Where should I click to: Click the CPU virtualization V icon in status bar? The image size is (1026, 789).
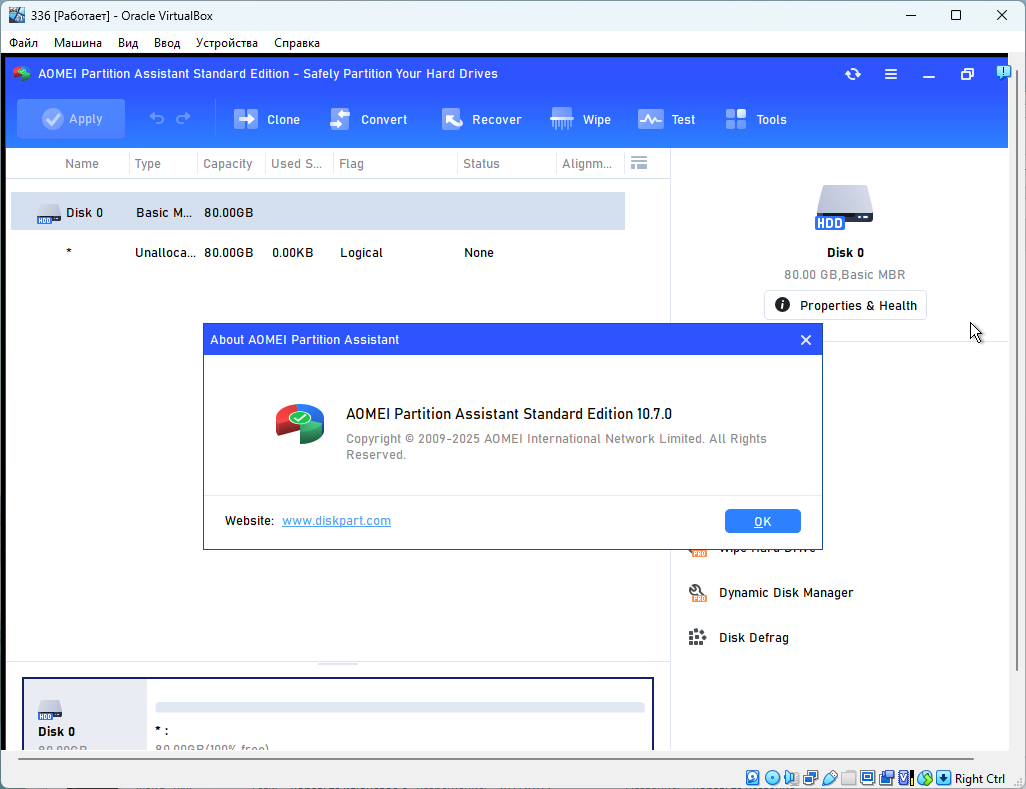click(x=906, y=777)
